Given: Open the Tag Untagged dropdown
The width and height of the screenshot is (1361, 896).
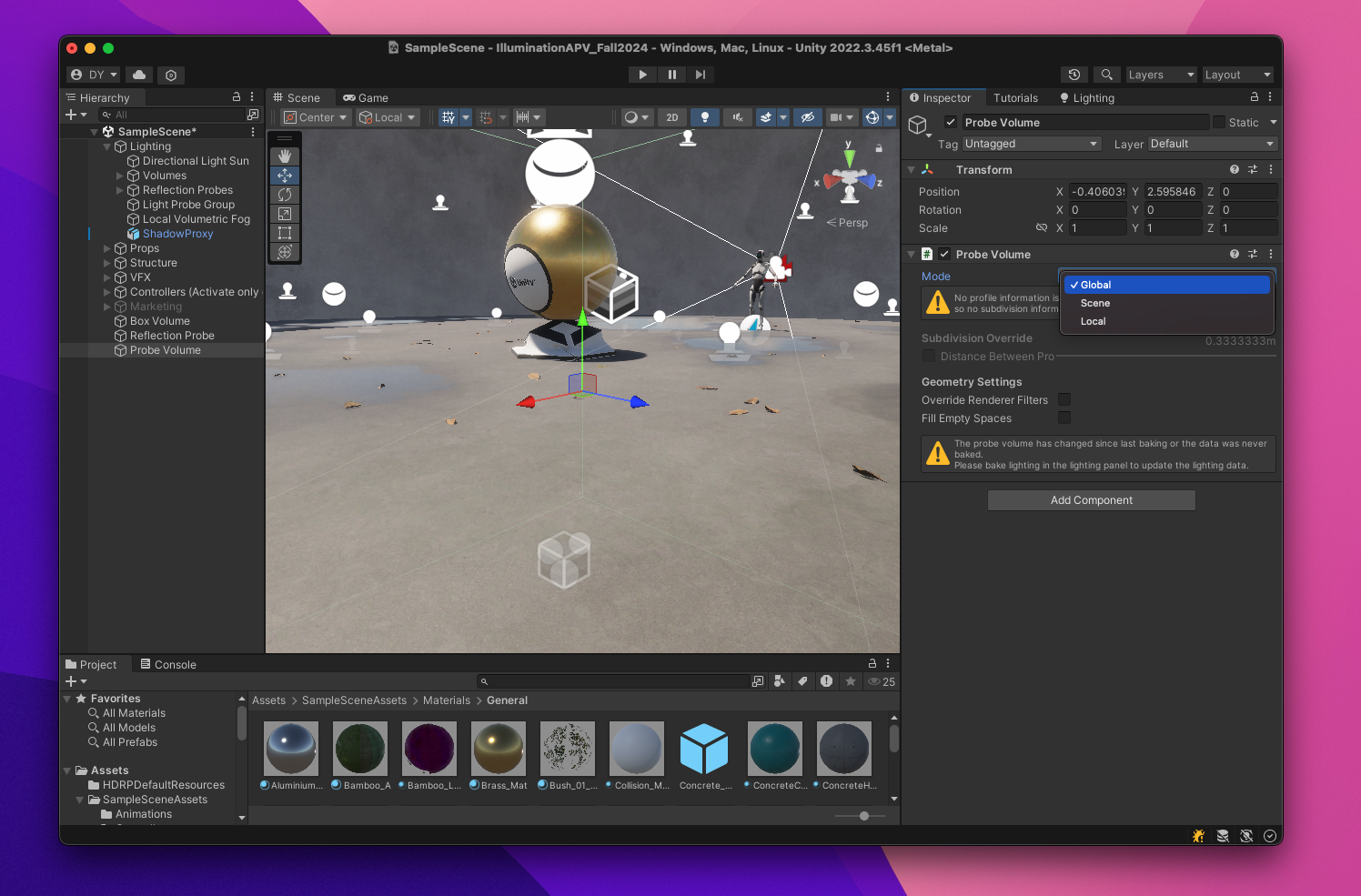Looking at the screenshot, I should pyautogui.click(x=1032, y=144).
